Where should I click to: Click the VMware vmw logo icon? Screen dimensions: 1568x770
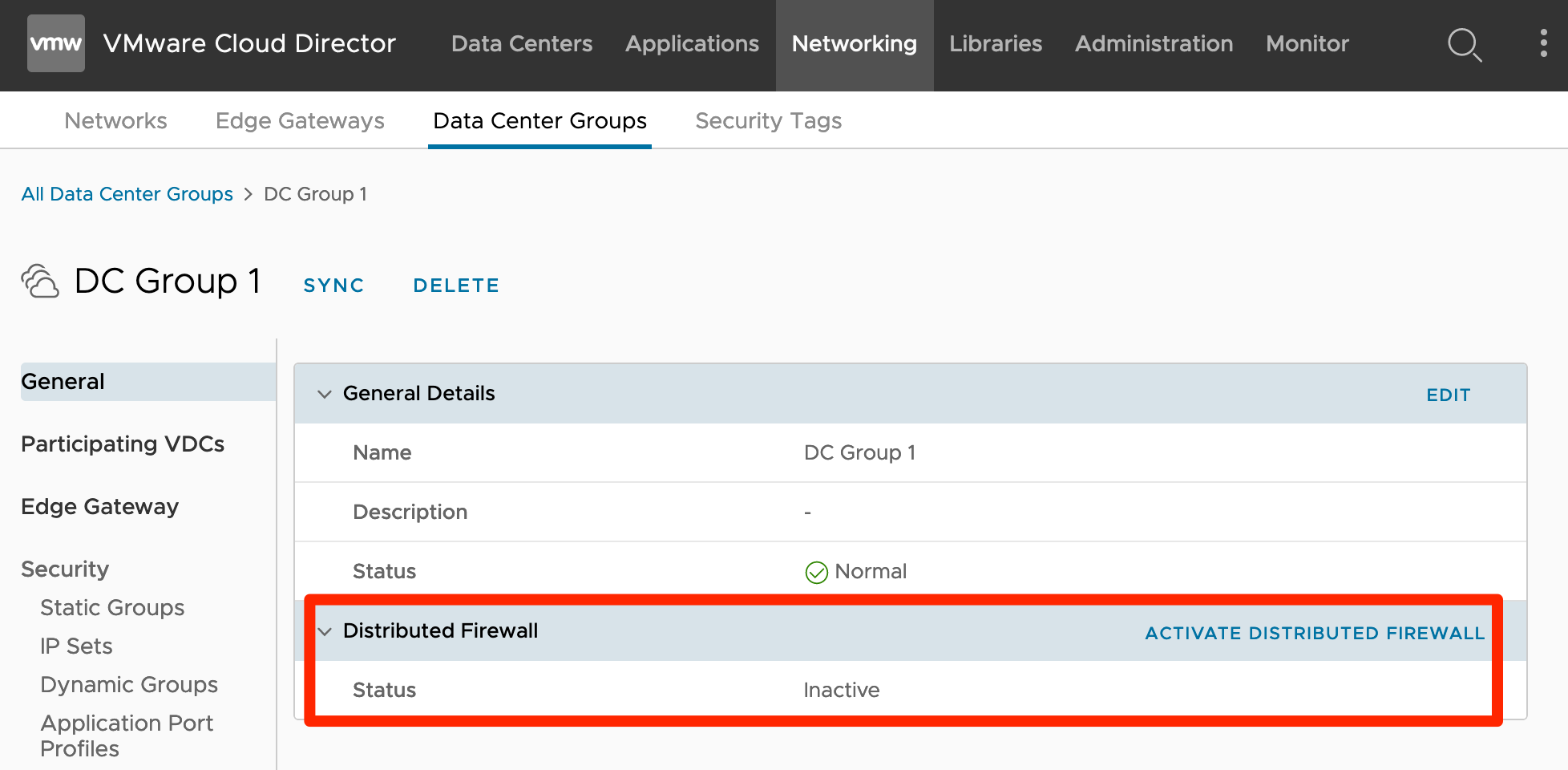55,43
